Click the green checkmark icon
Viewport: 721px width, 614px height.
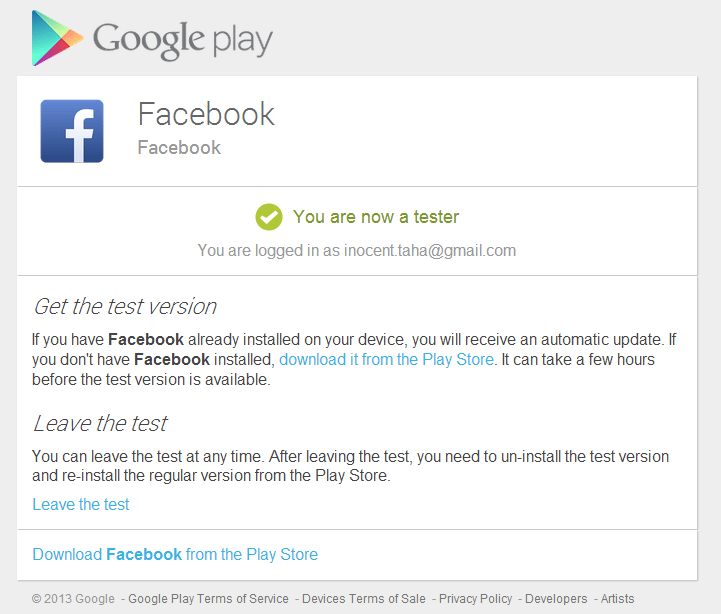pyautogui.click(x=268, y=216)
